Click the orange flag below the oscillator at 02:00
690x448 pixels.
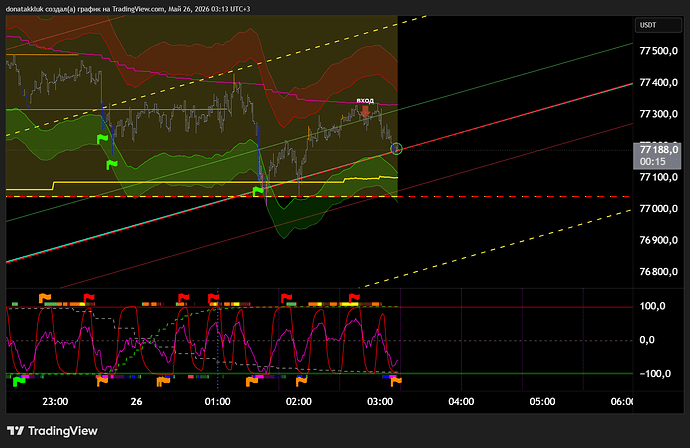301,381
